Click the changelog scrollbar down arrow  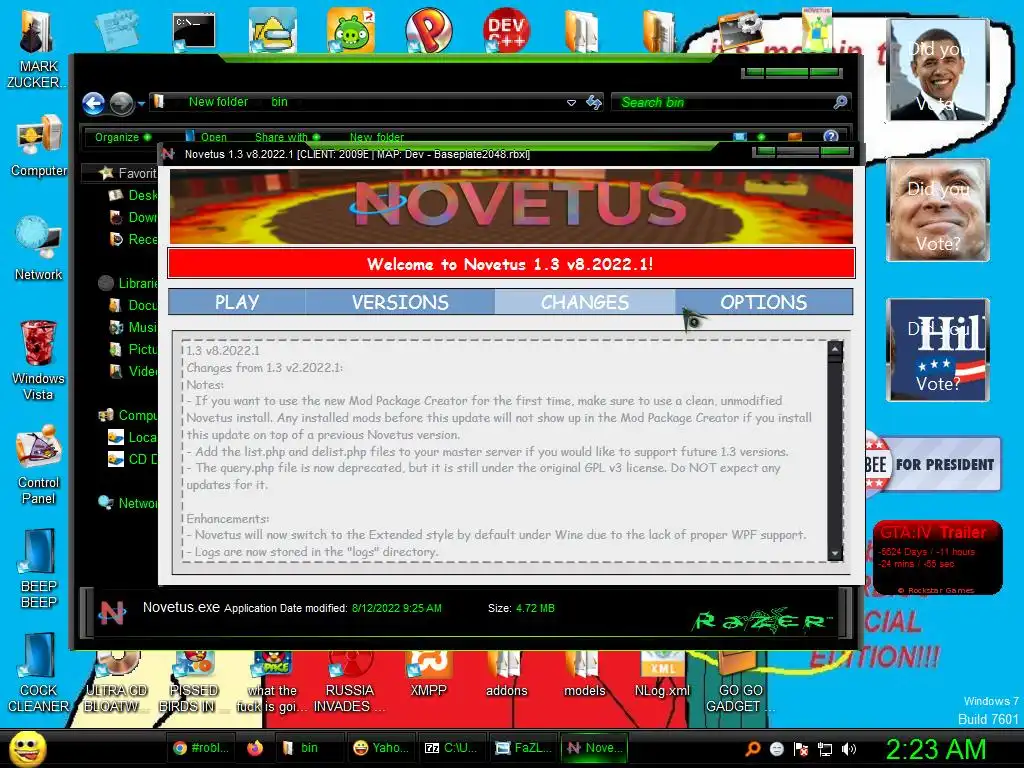pyautogui.click(x=835, y=553)
